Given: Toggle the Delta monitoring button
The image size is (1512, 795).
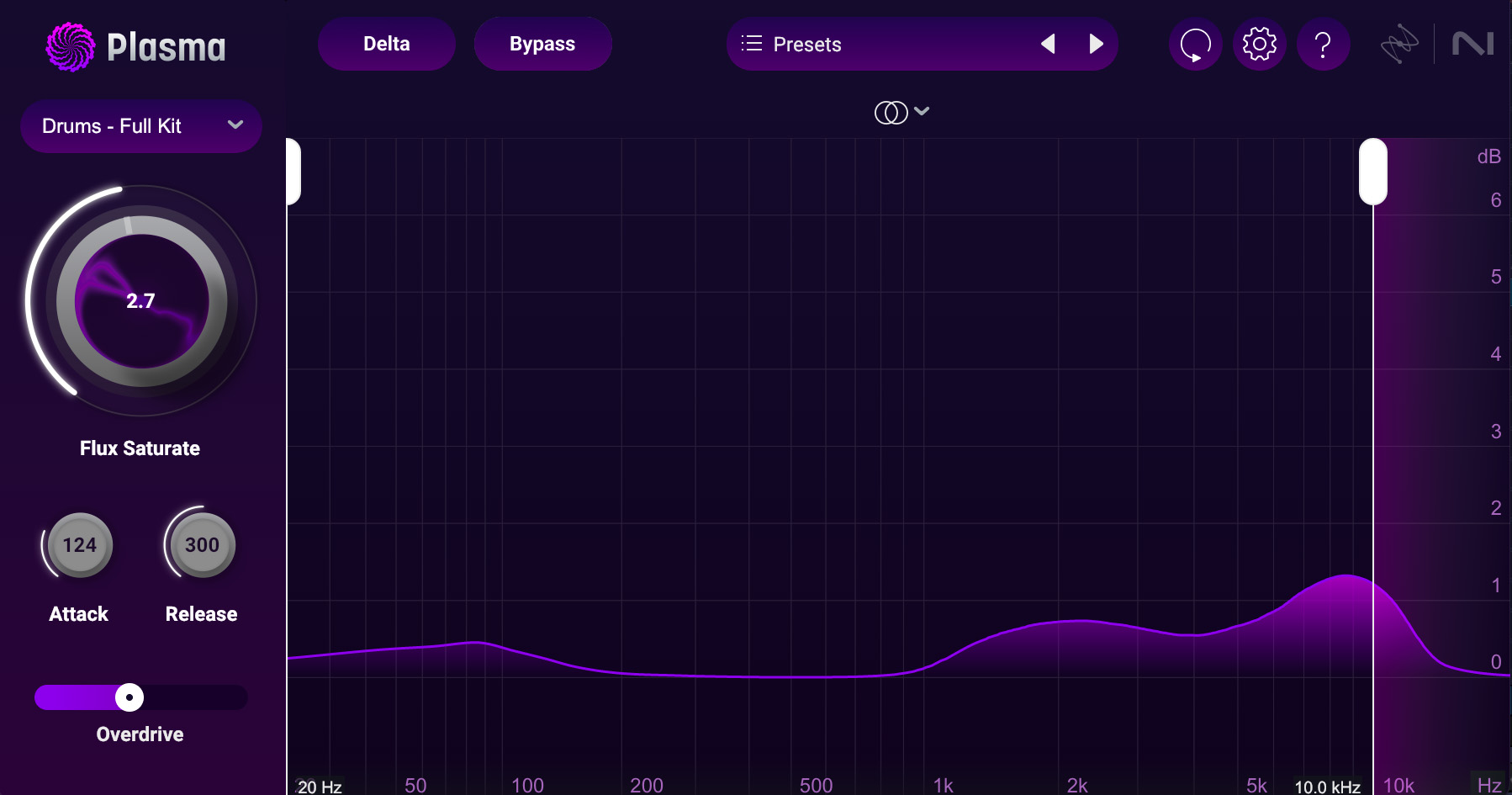Looking at the screenshot, I should click(386, 44).
